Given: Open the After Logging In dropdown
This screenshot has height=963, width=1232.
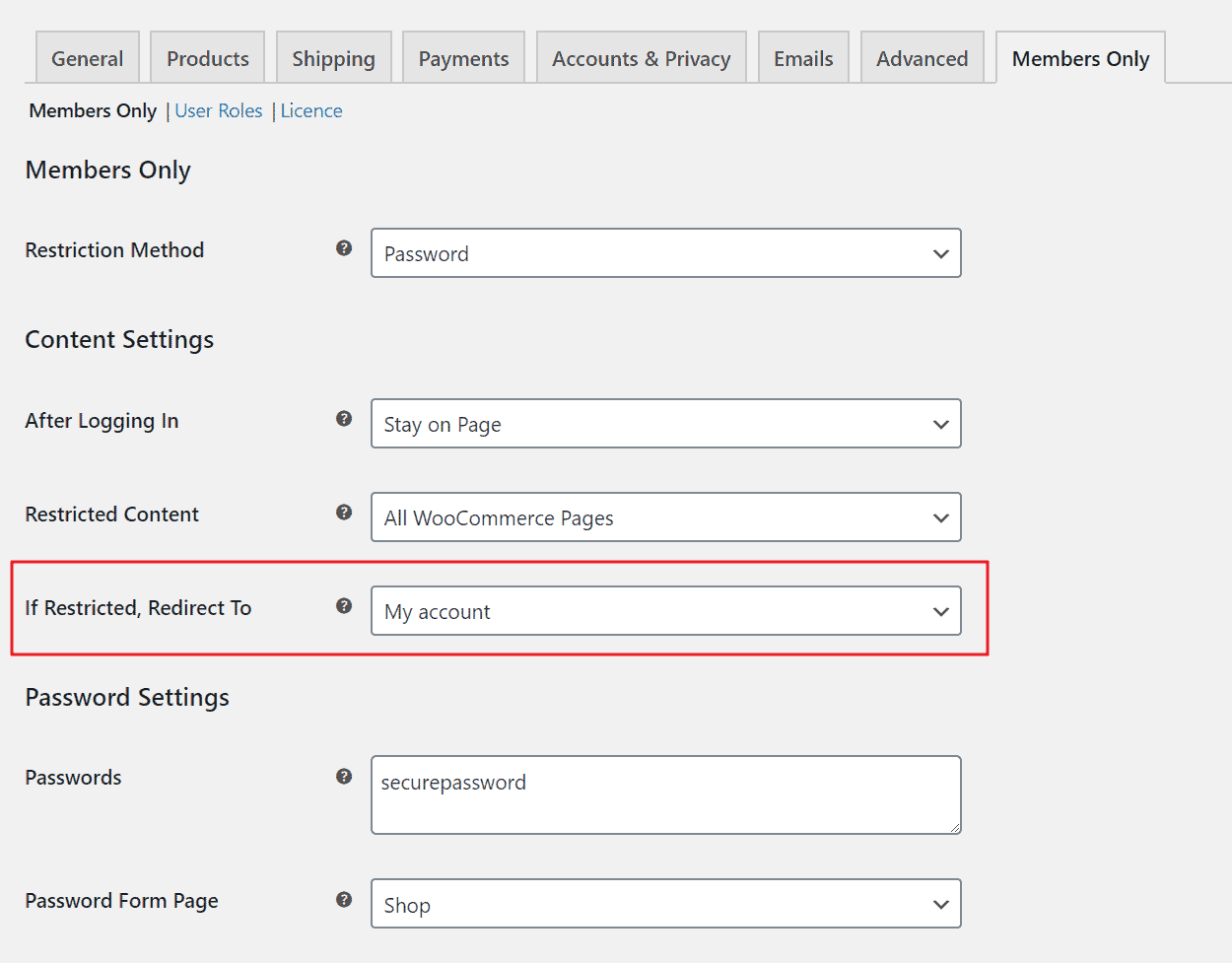Looking at the screenshot, I should [666, 424].
